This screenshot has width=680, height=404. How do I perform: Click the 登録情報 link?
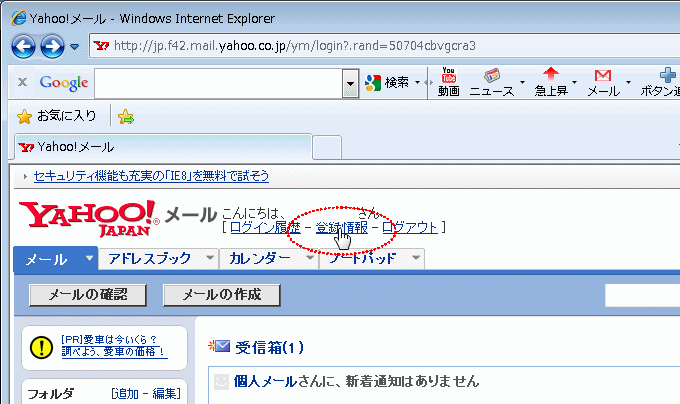(x=341, y=228)
